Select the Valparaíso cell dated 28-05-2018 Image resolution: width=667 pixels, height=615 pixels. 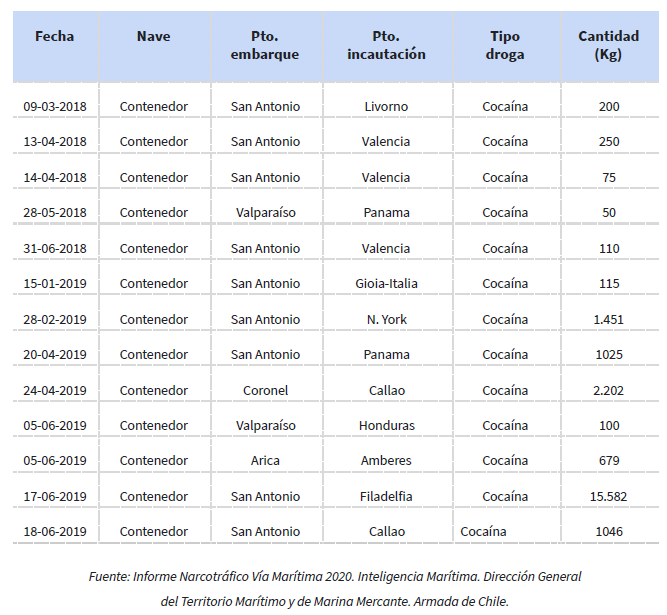266,212
